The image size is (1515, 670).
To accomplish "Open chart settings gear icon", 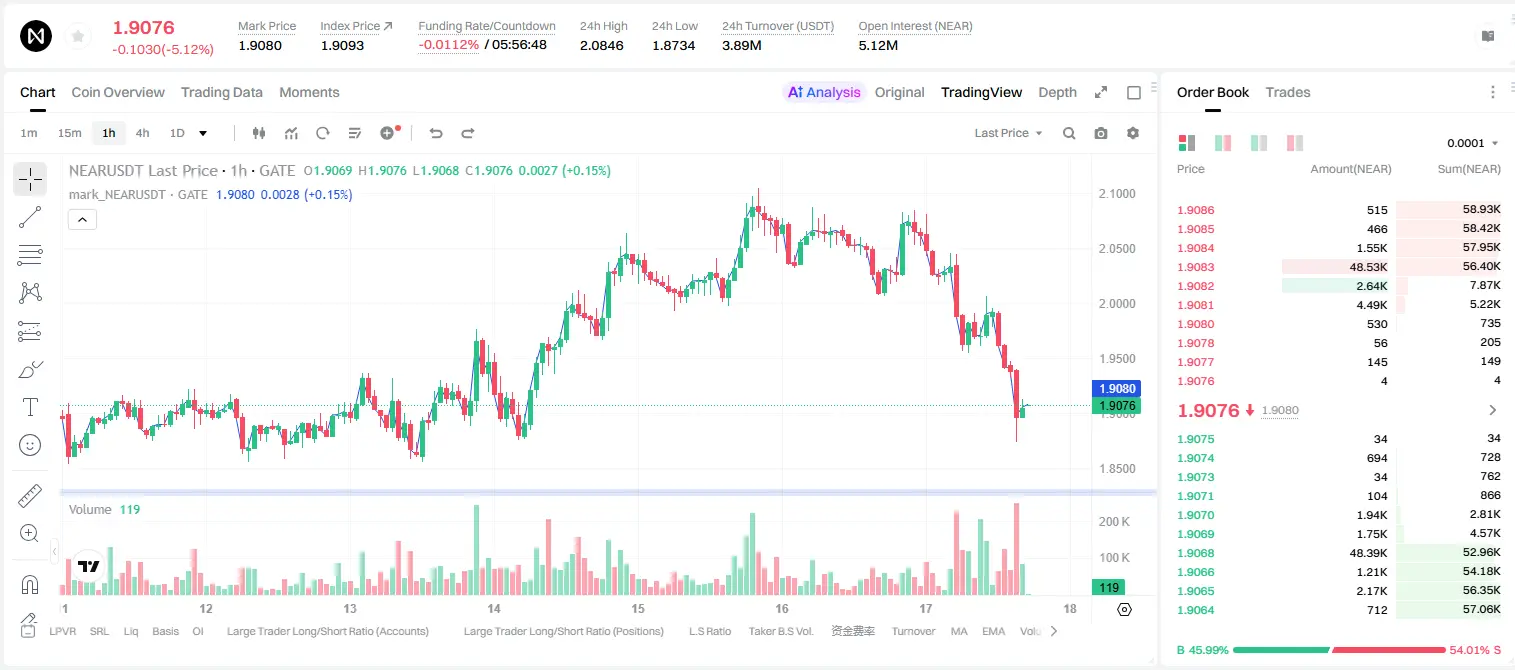I will pos(1133,133).
